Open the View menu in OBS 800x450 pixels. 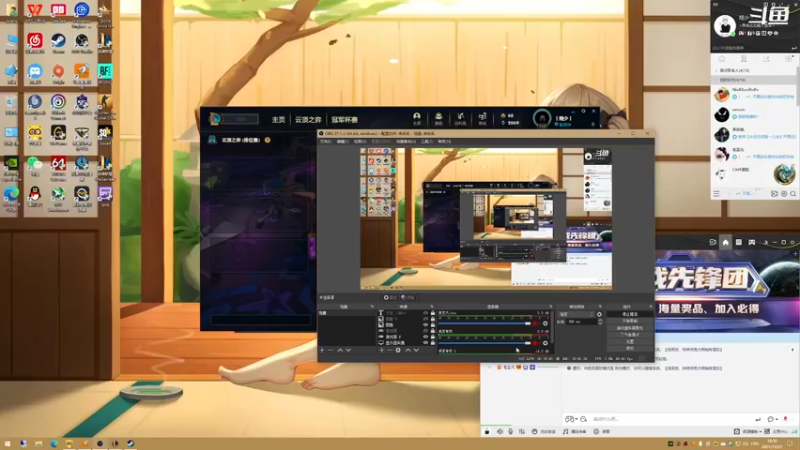pos(360,141)
